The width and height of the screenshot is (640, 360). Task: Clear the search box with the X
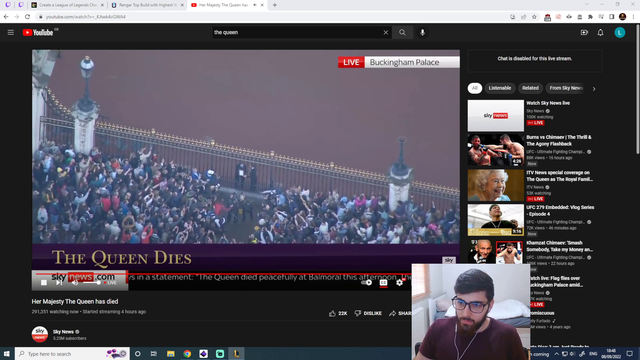coord(386,32)
